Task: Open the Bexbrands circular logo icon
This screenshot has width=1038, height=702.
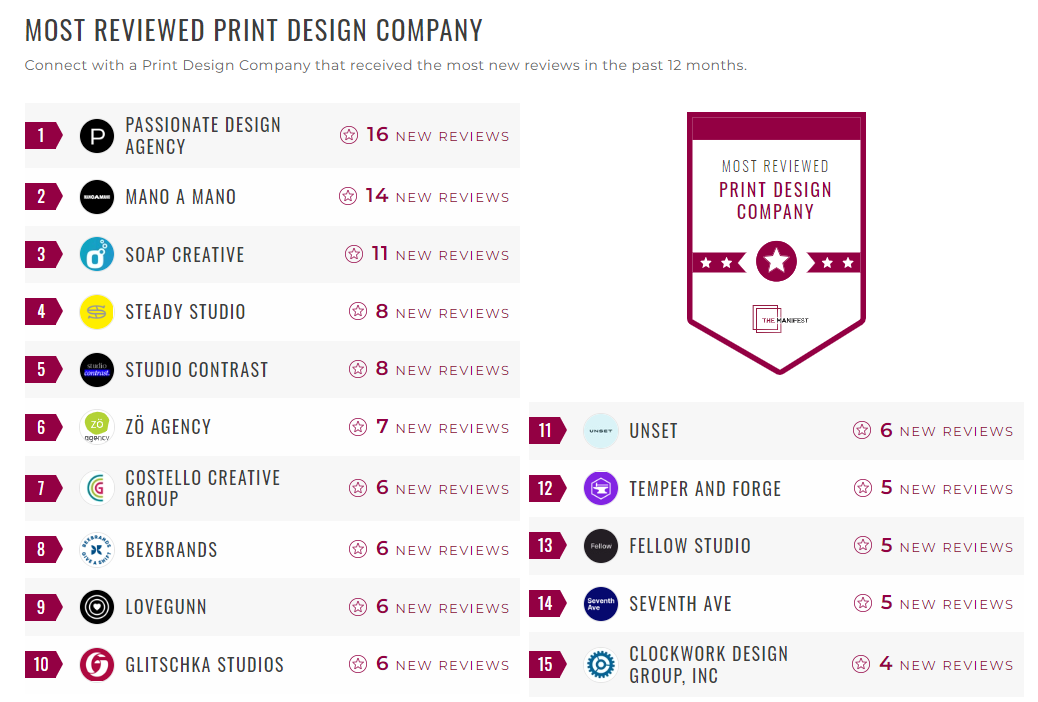Action: [96, 549]
